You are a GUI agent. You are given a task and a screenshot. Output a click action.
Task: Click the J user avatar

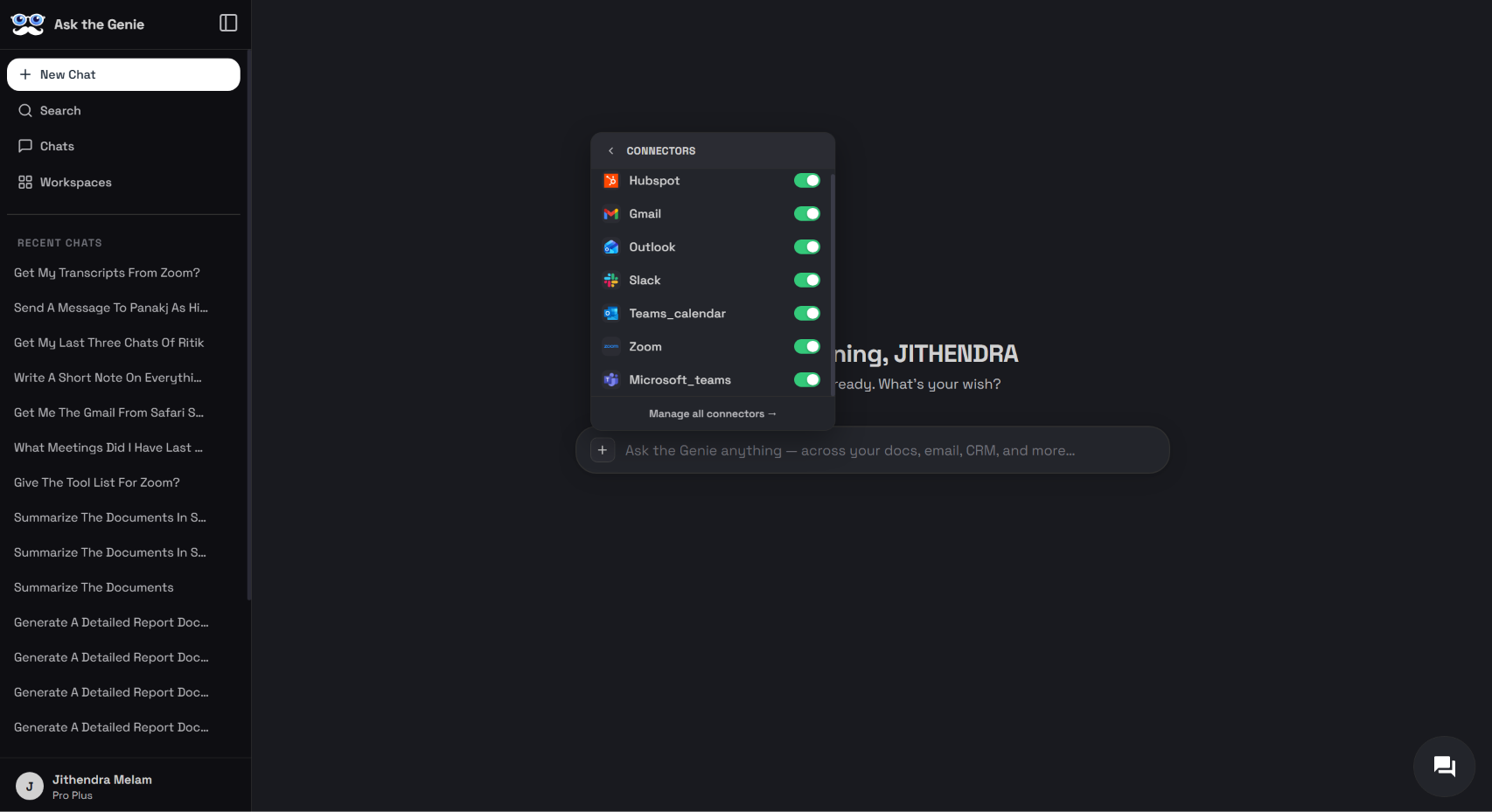point(30,787)
